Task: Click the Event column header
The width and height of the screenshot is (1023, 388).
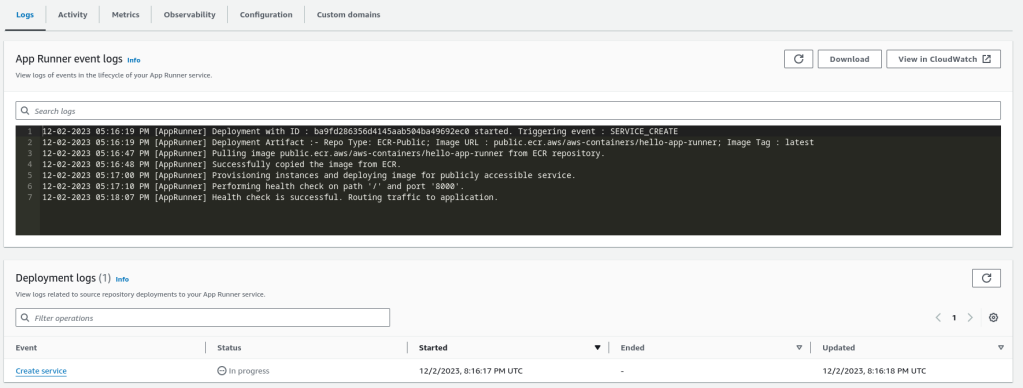Action: click(x=26, y=348)
